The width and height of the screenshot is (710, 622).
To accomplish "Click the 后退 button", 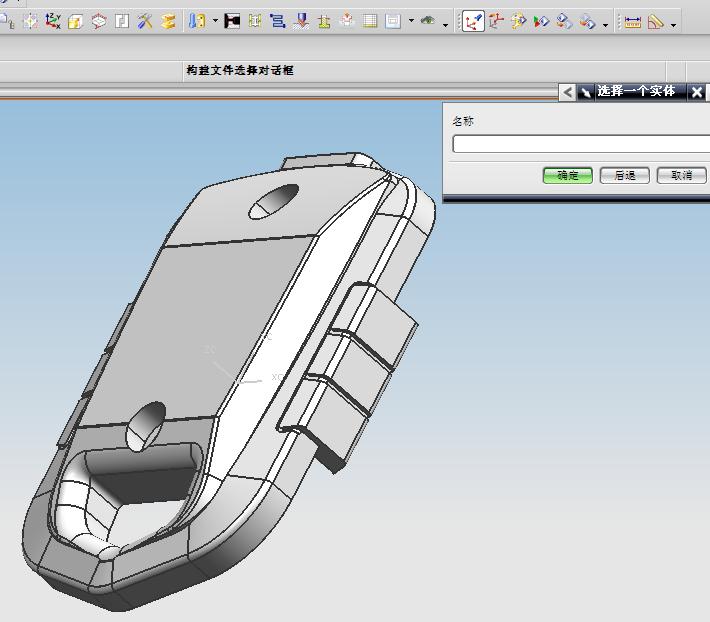I will coord(625,175).
